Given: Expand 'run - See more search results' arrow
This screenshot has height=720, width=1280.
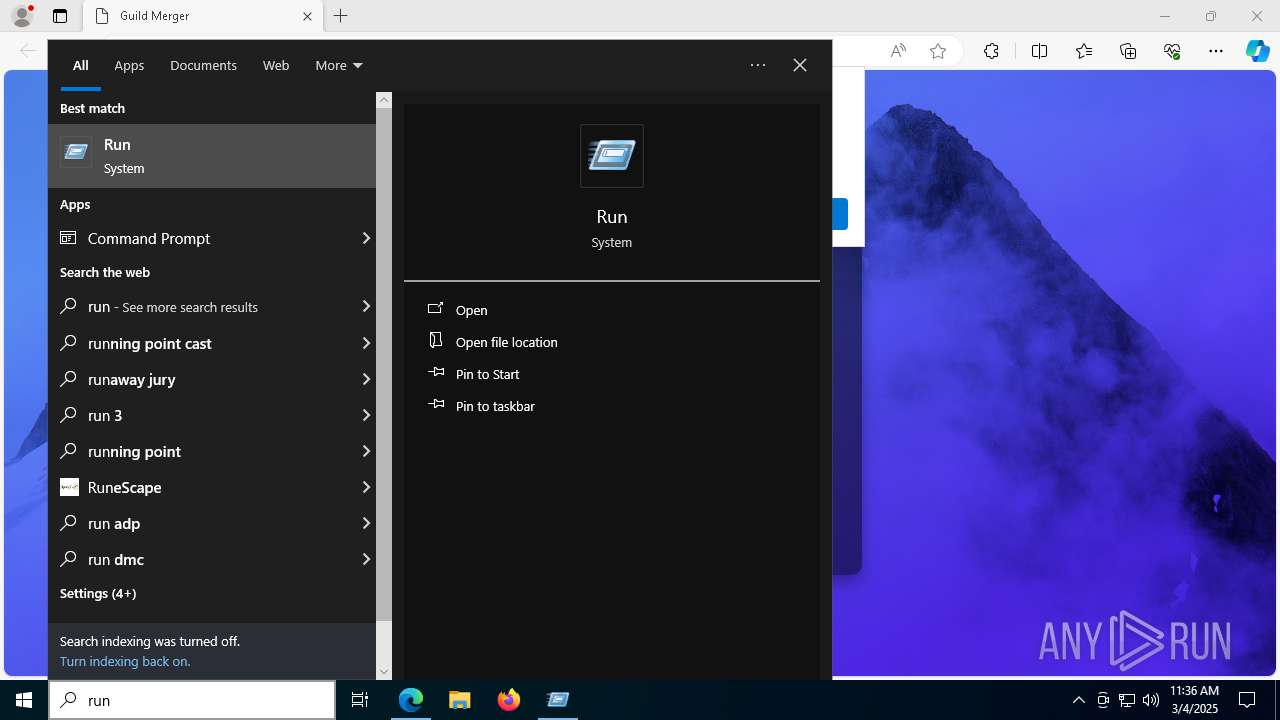Looking at the screenshot, I should 366,306.
